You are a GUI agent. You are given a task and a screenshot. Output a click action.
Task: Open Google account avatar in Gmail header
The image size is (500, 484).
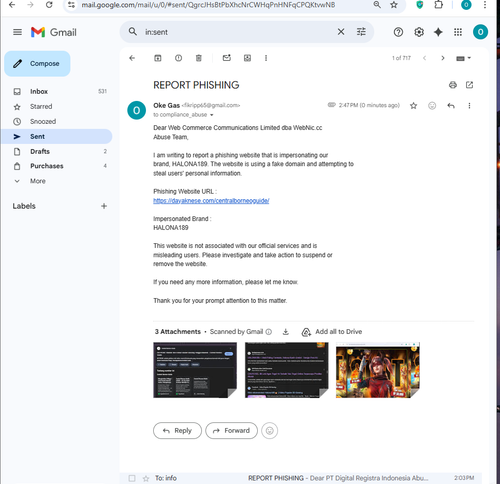click(x=480, y=32)
